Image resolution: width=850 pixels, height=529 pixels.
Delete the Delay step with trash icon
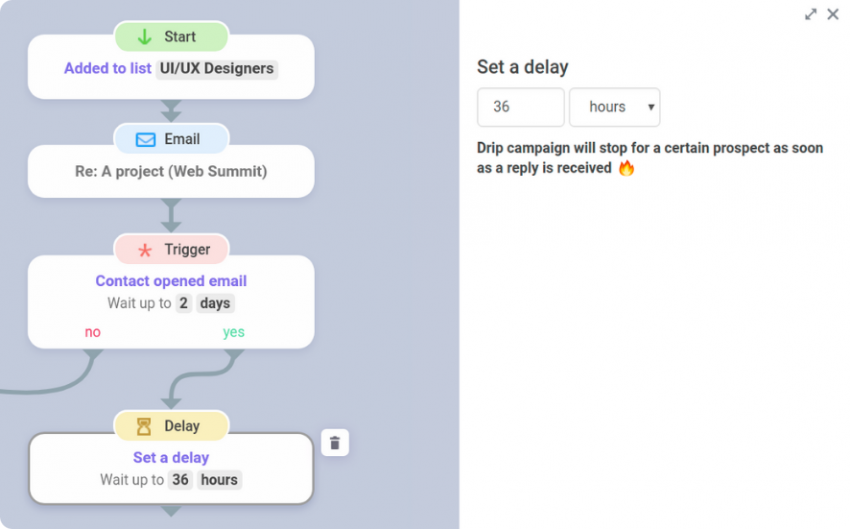click(x=335, y=443)
